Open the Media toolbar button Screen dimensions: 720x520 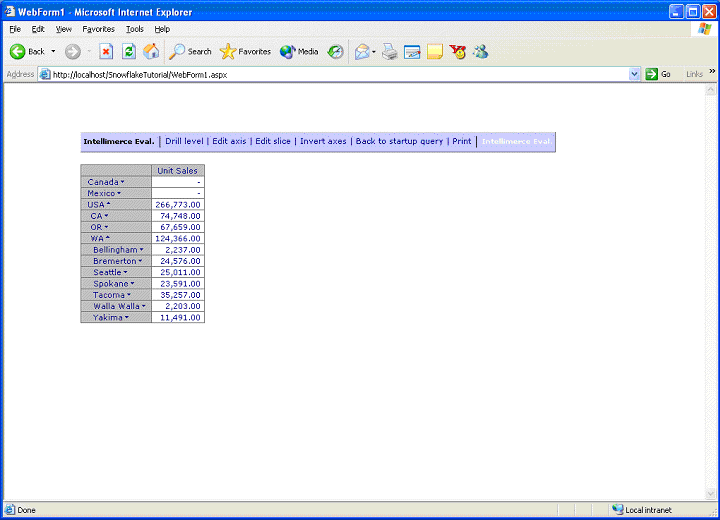click(x=299, y=51)
